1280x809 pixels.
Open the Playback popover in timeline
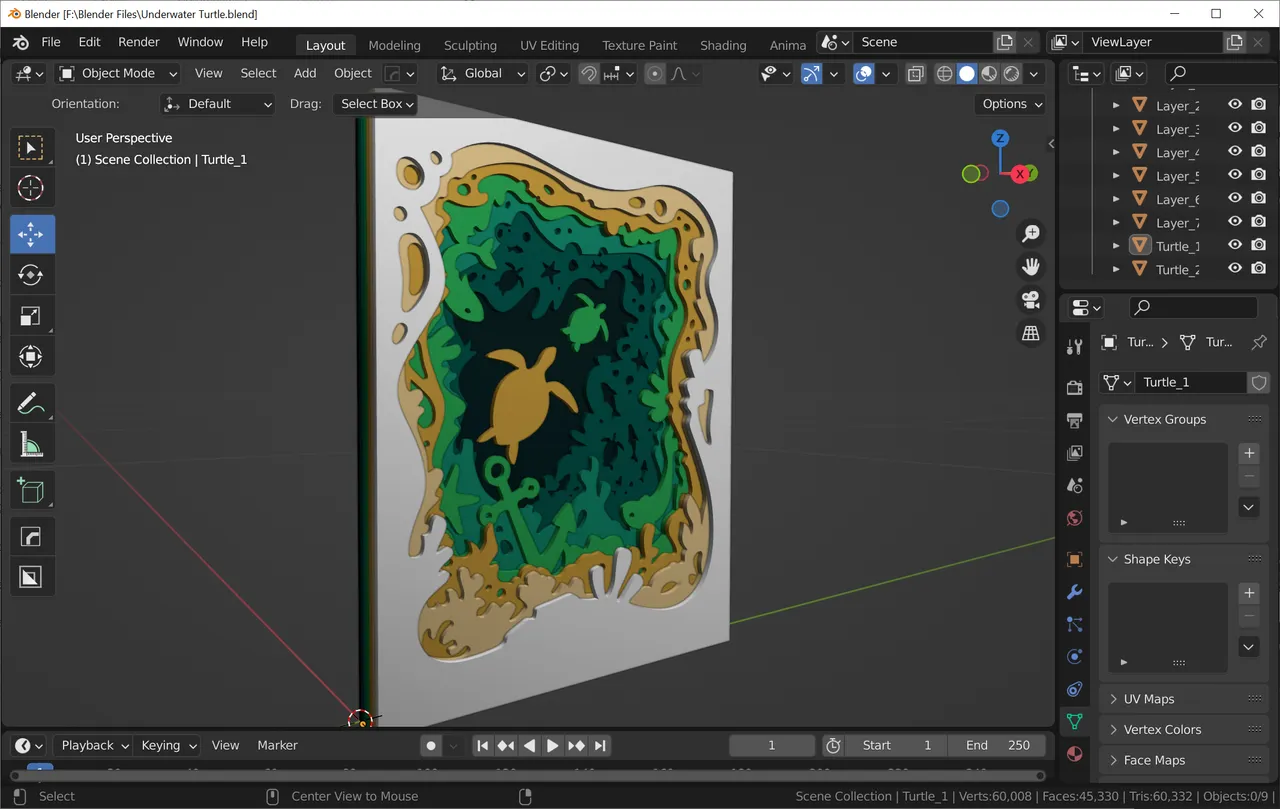point(95,745)
